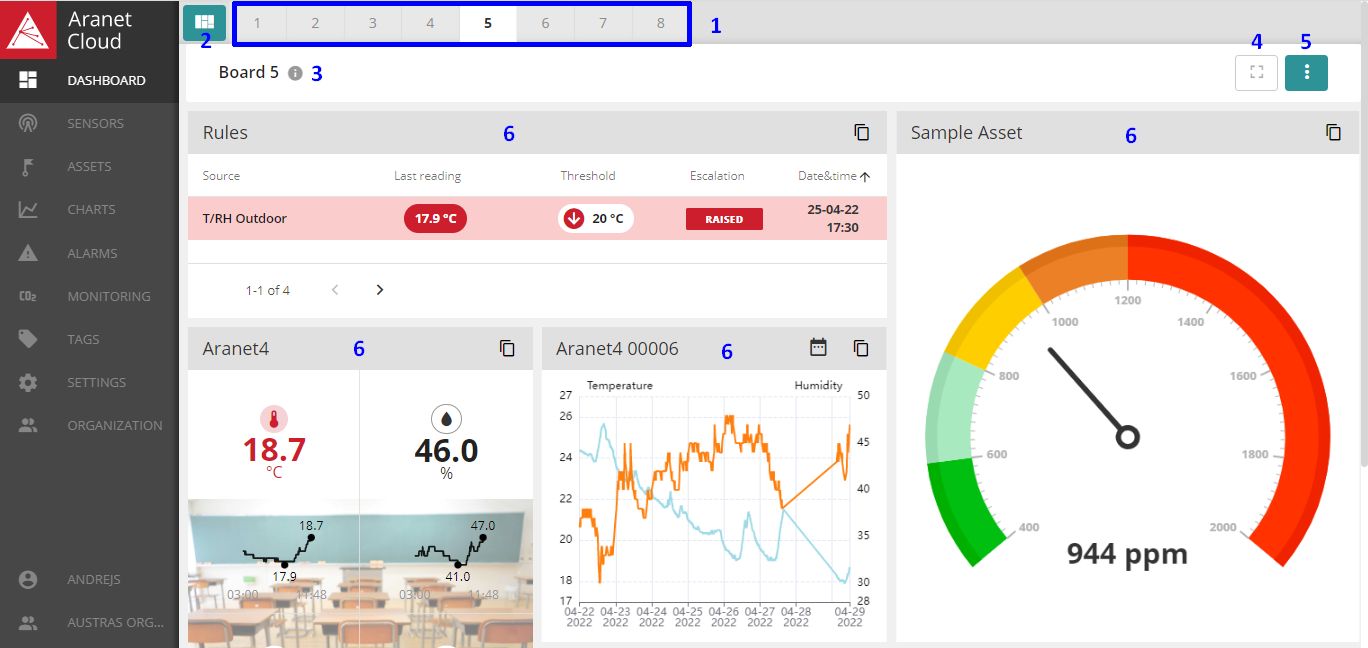This screenshot has width=1368, height=648.
Task: Click copy icon on Aranet4 widget
Action: [507, 348]
